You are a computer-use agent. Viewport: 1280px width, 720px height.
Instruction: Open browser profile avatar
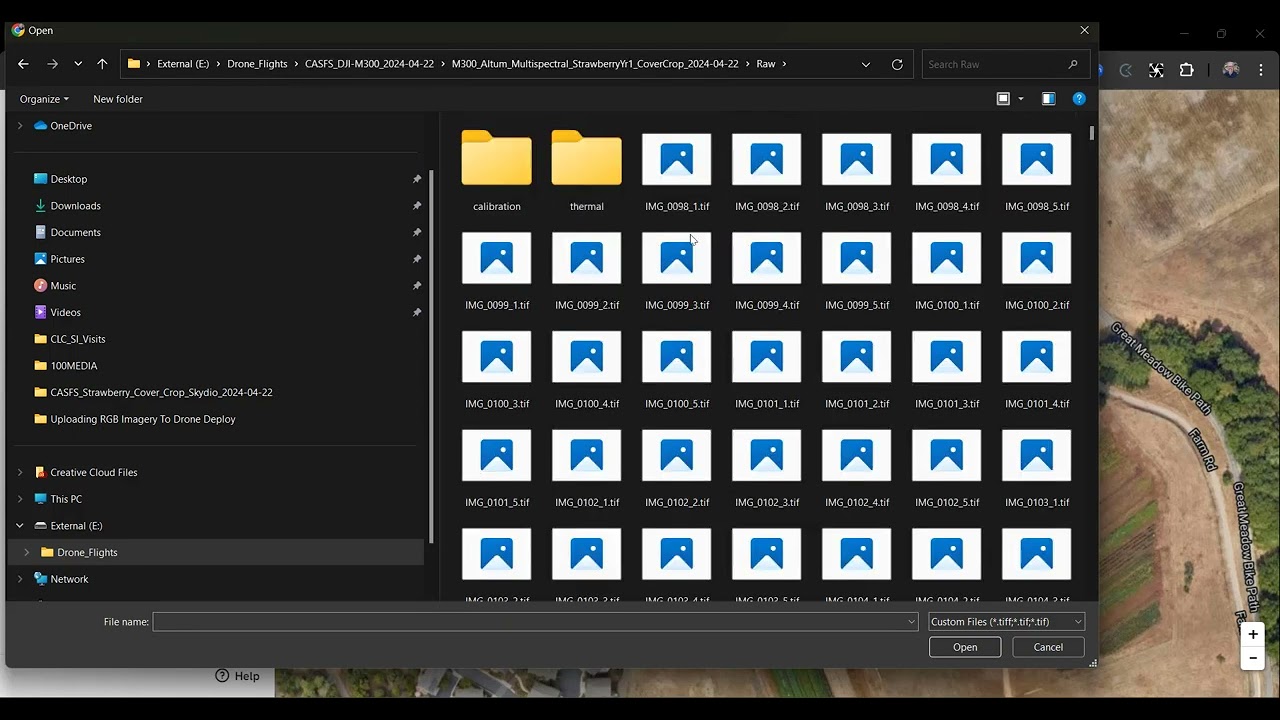click(1231, 70)
